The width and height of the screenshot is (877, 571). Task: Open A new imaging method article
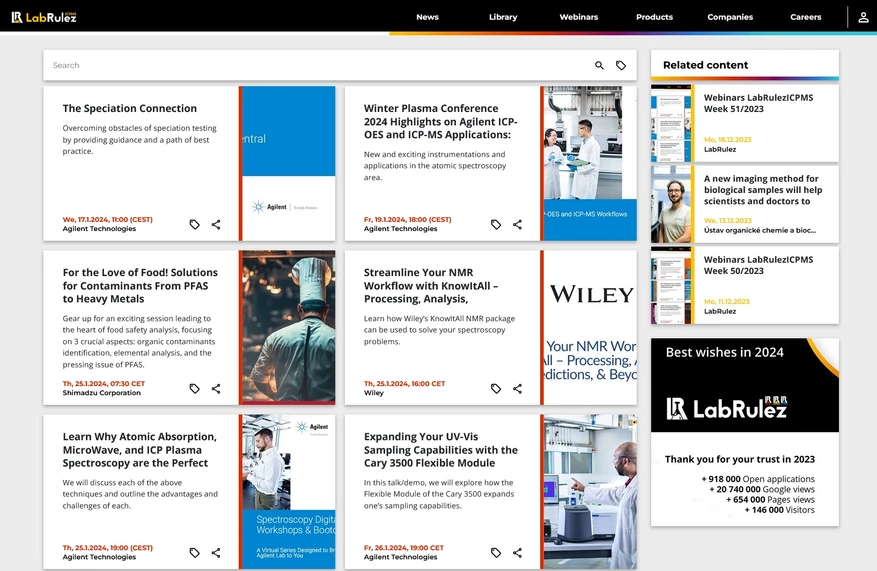click(763, 190)
